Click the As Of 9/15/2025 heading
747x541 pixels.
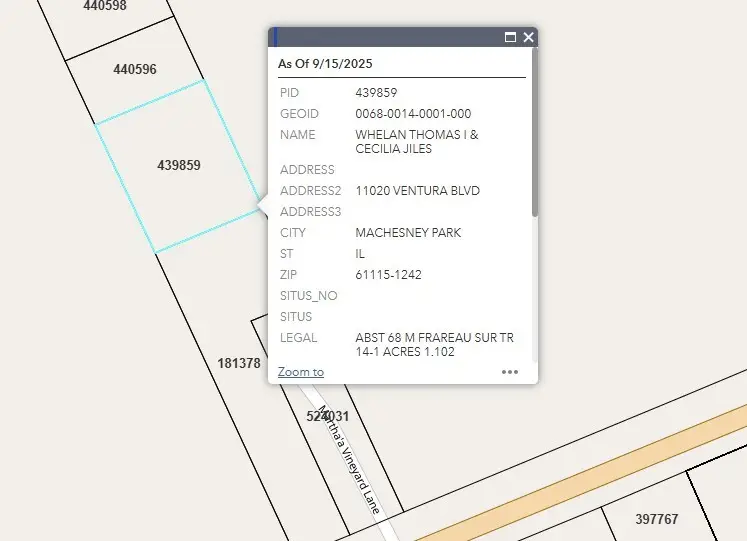click(x=325, y=64)
